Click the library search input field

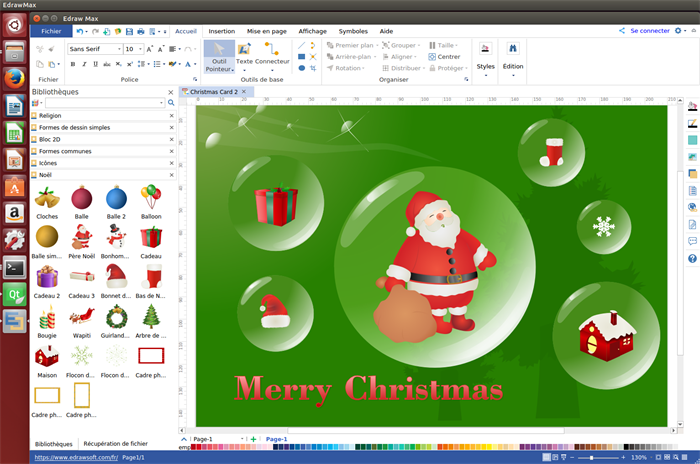point(105,103)
